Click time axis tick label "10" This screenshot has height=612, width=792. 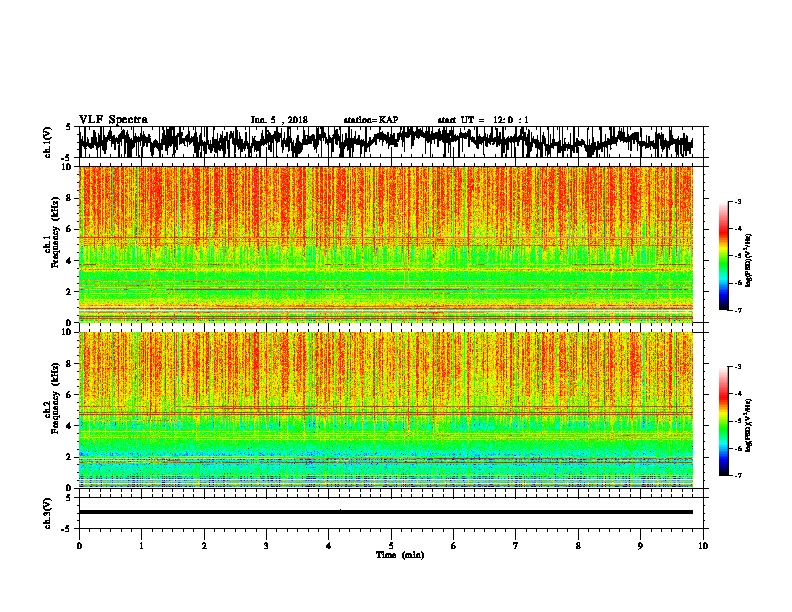tap(703, 546)
